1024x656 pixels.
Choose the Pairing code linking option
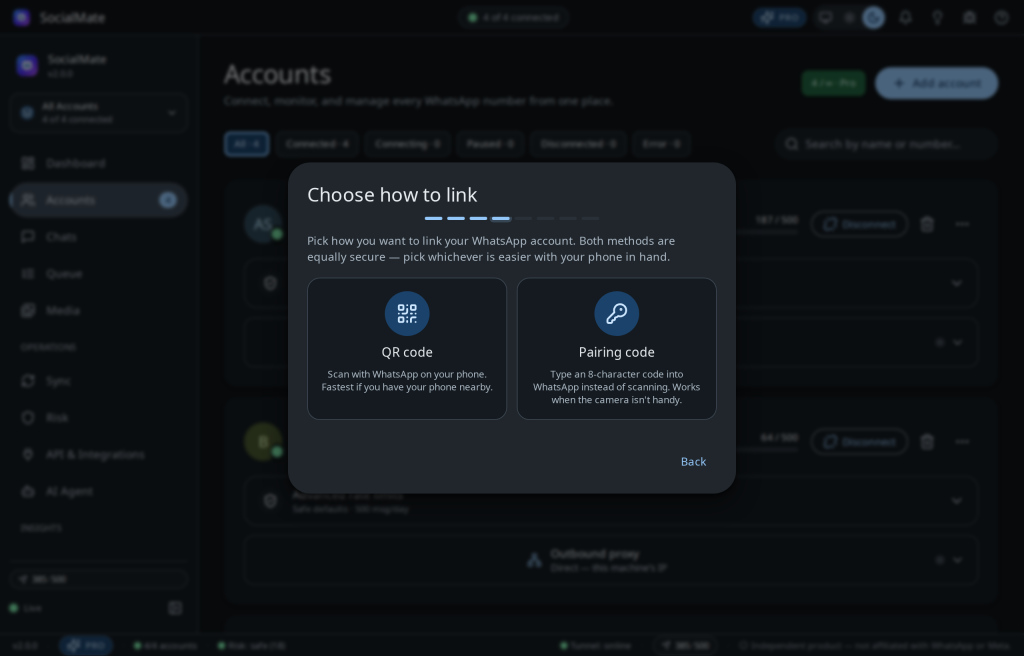tap(616, 349)
